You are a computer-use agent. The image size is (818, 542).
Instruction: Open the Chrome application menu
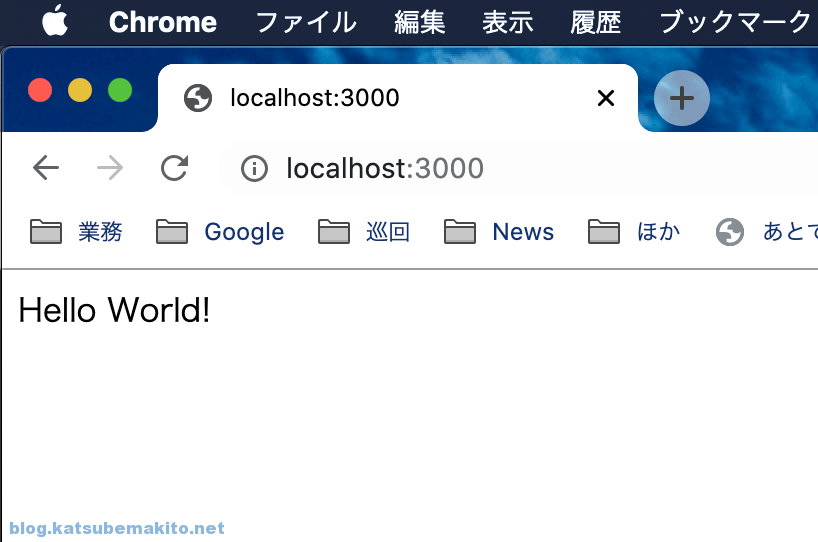[163, 22]
